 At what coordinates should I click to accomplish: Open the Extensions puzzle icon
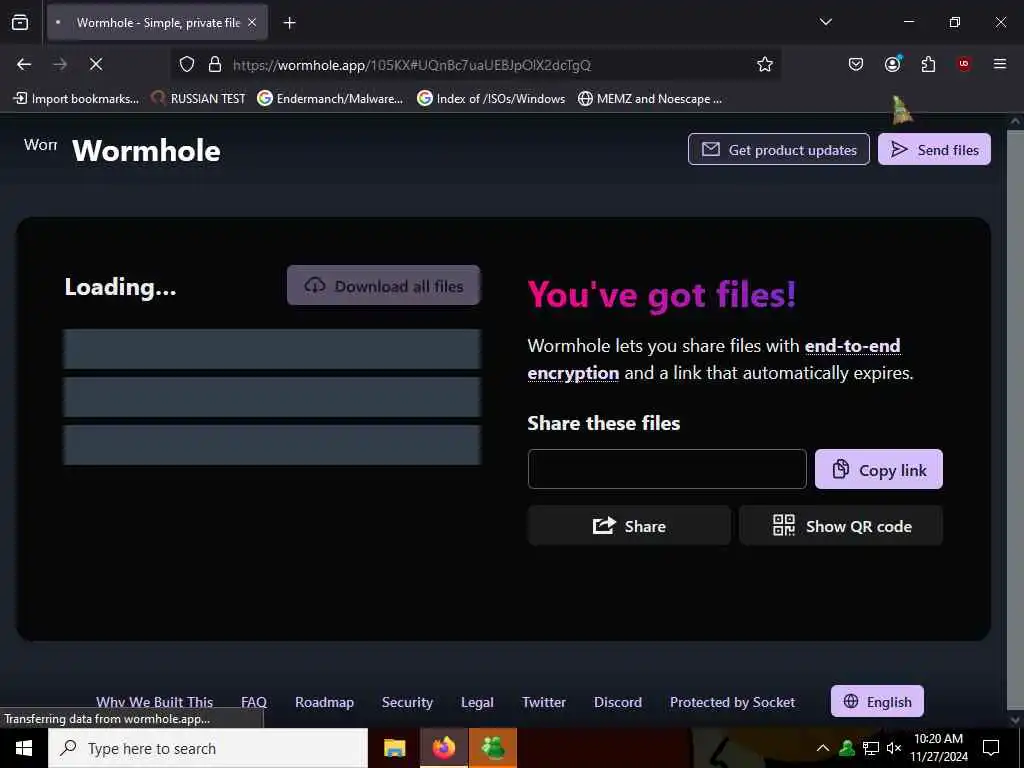pyautogui.click(x=928, y=64)
